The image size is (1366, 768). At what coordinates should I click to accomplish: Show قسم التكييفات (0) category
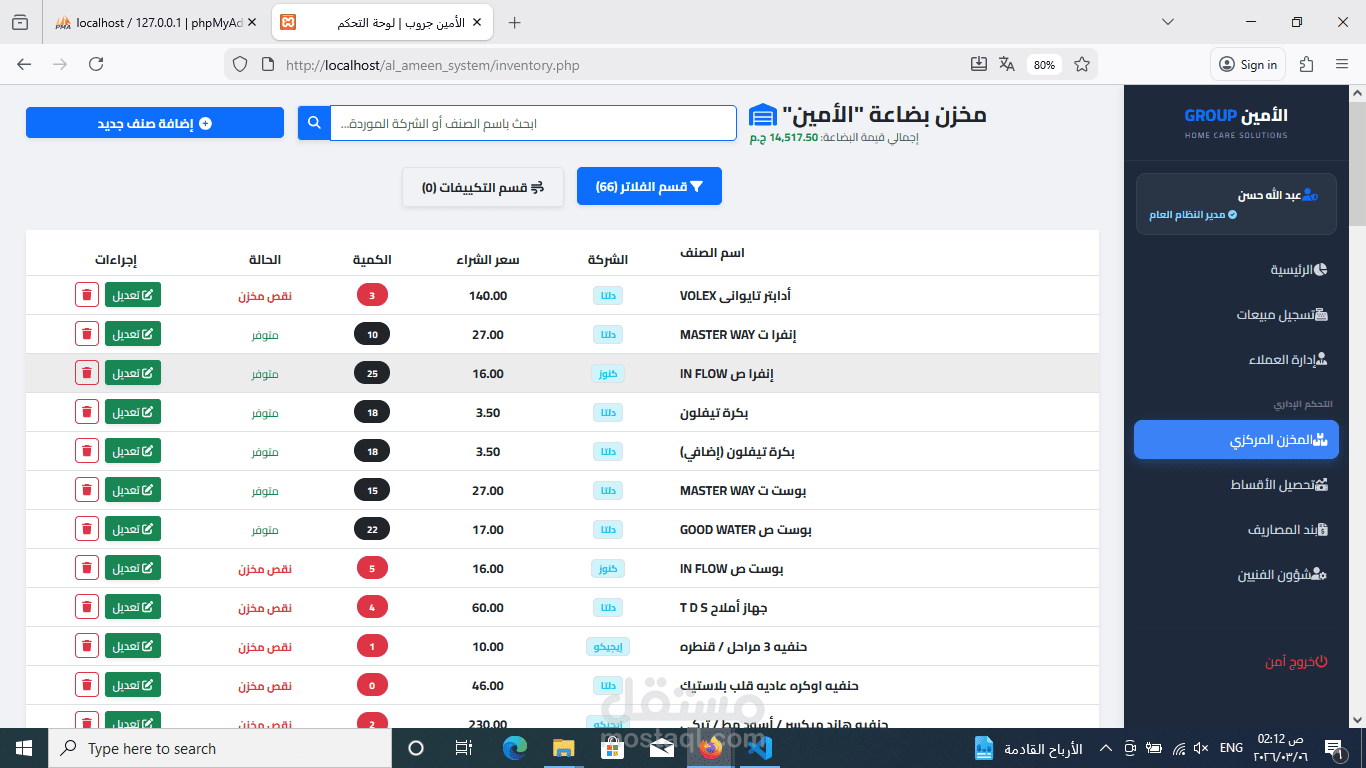[483, 187]
